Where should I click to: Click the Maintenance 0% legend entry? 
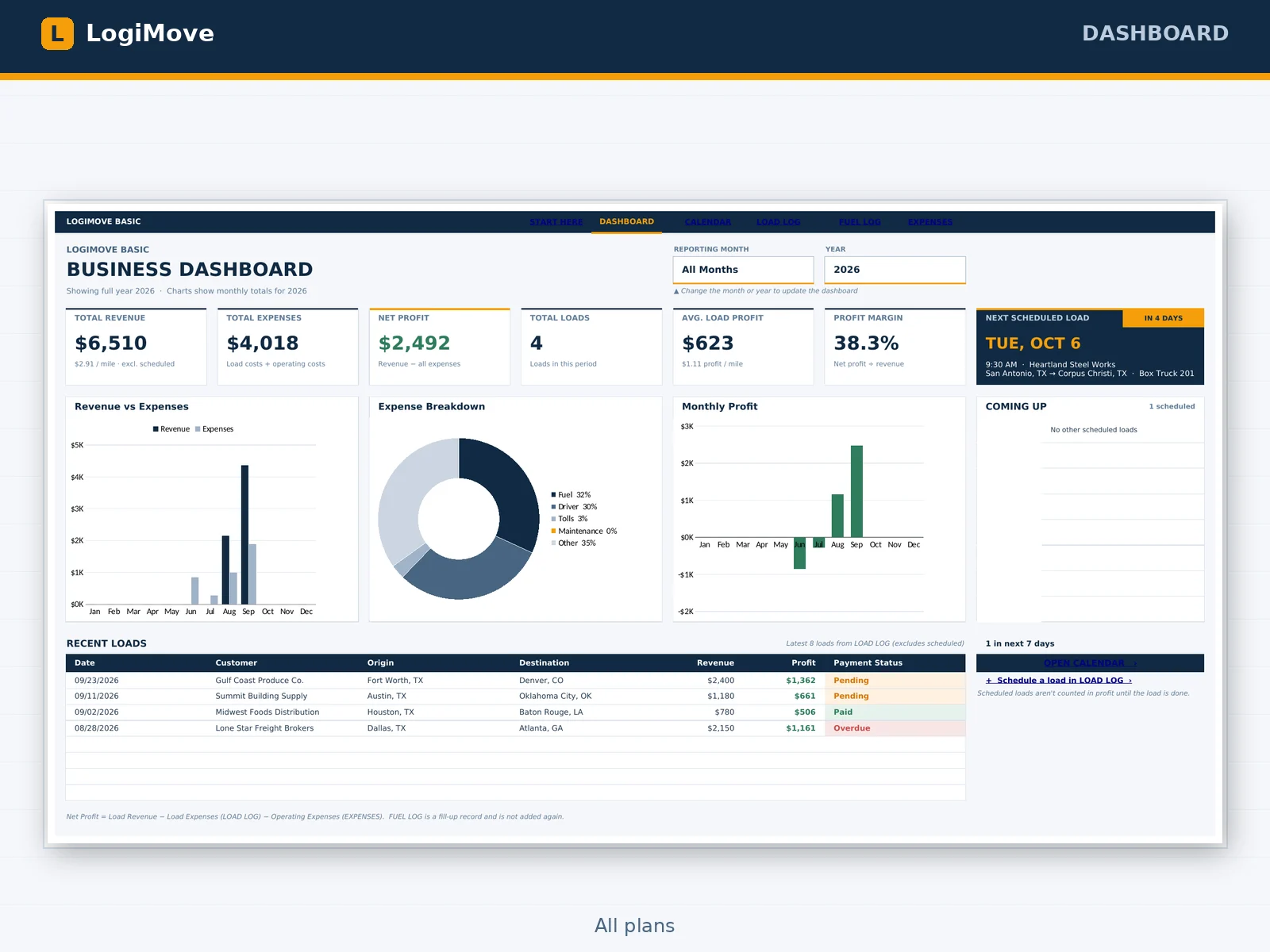click(584, 532)
